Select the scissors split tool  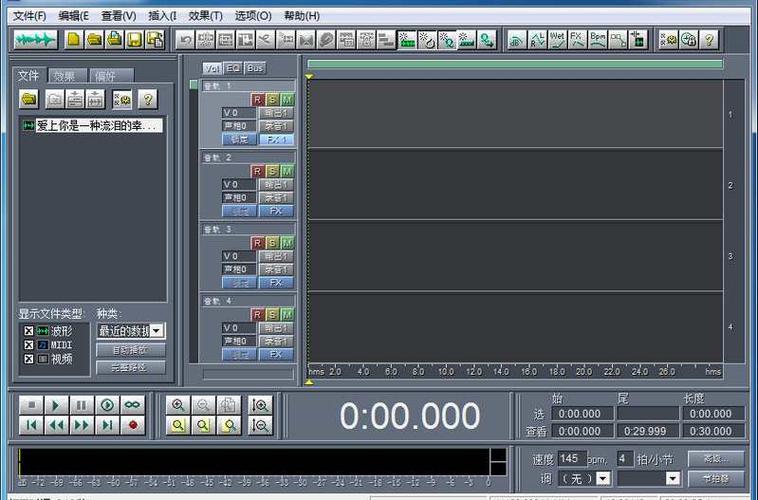point(265,40)
